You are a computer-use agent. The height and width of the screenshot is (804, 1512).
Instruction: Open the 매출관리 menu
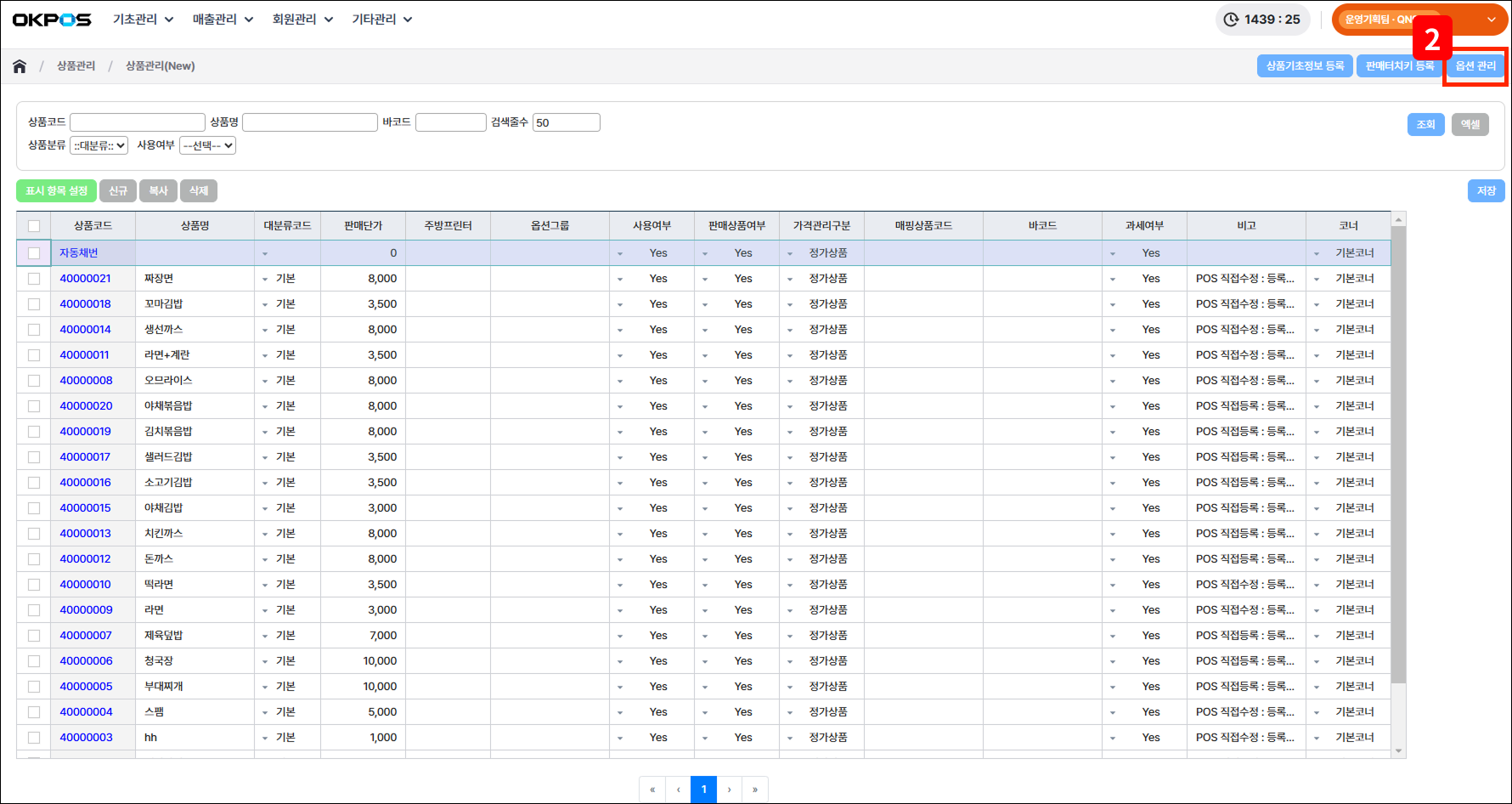pos(223,20)
